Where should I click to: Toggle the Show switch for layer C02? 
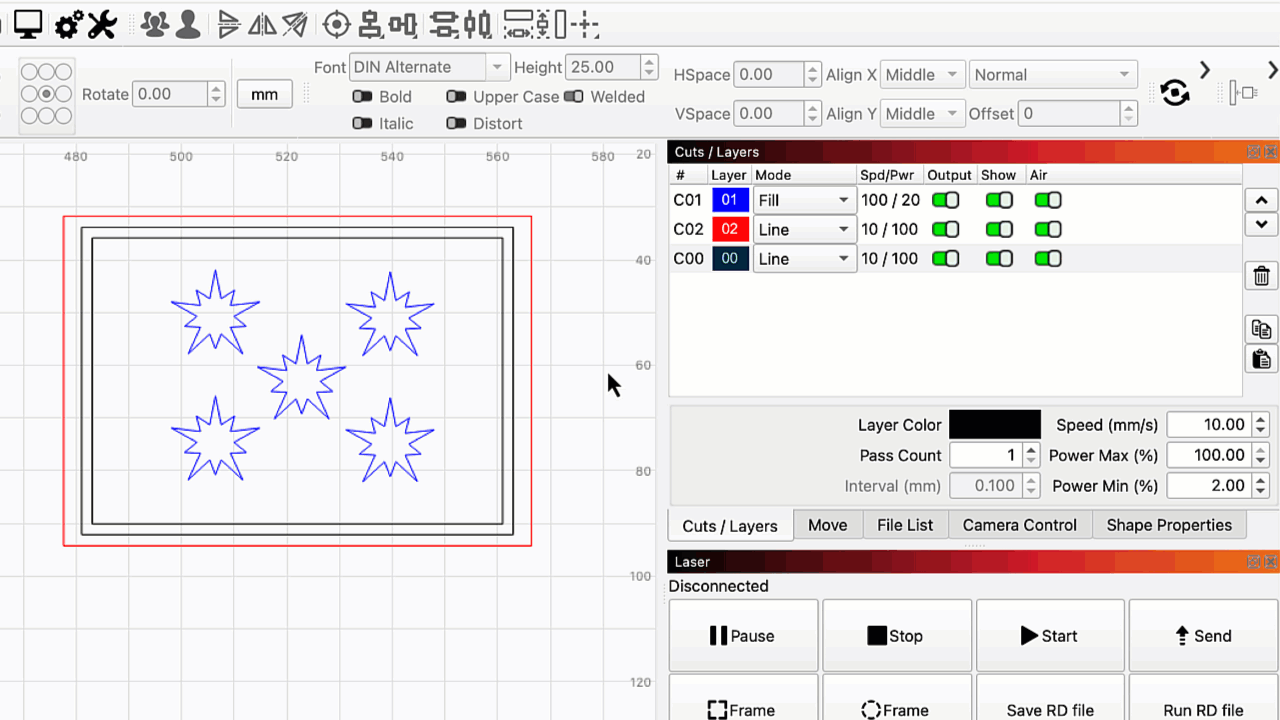click(x=999, y=229)
